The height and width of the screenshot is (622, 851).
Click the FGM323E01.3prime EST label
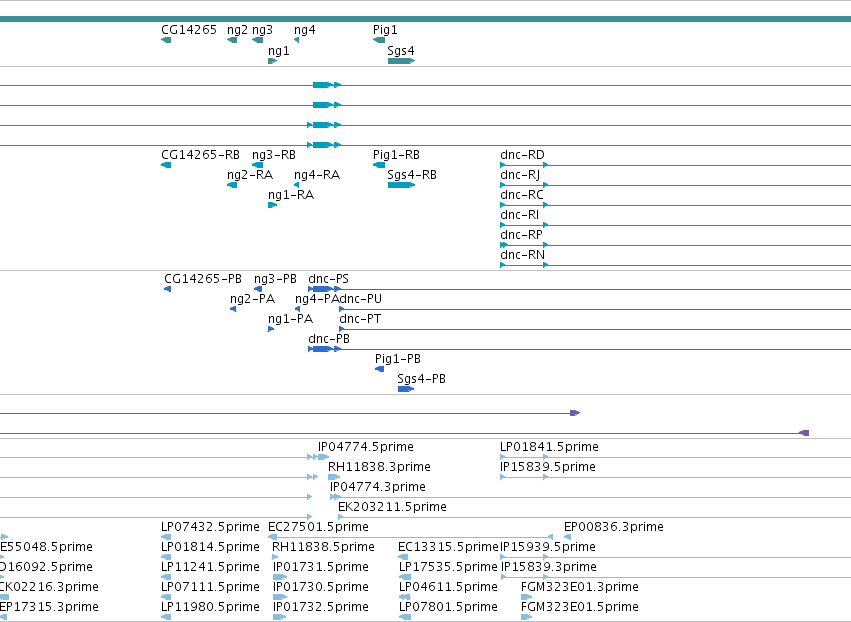[x=580, y=587]
